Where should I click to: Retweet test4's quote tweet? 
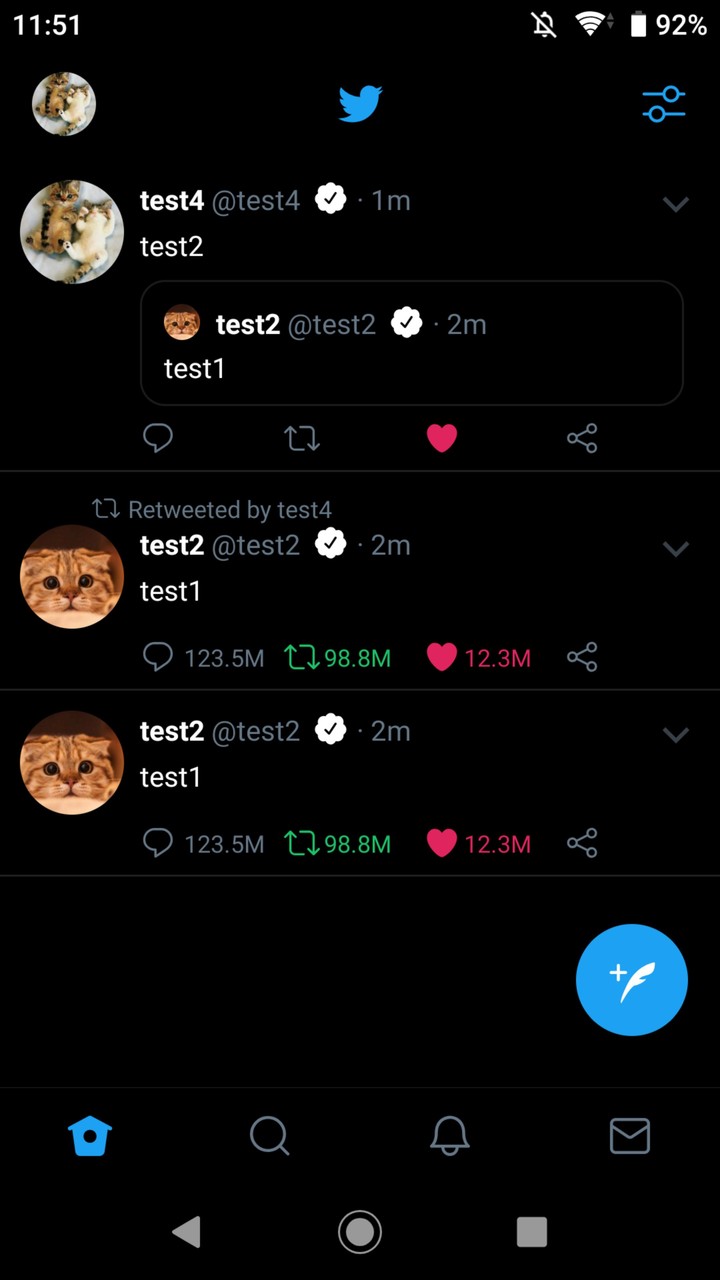coord(302,438)
